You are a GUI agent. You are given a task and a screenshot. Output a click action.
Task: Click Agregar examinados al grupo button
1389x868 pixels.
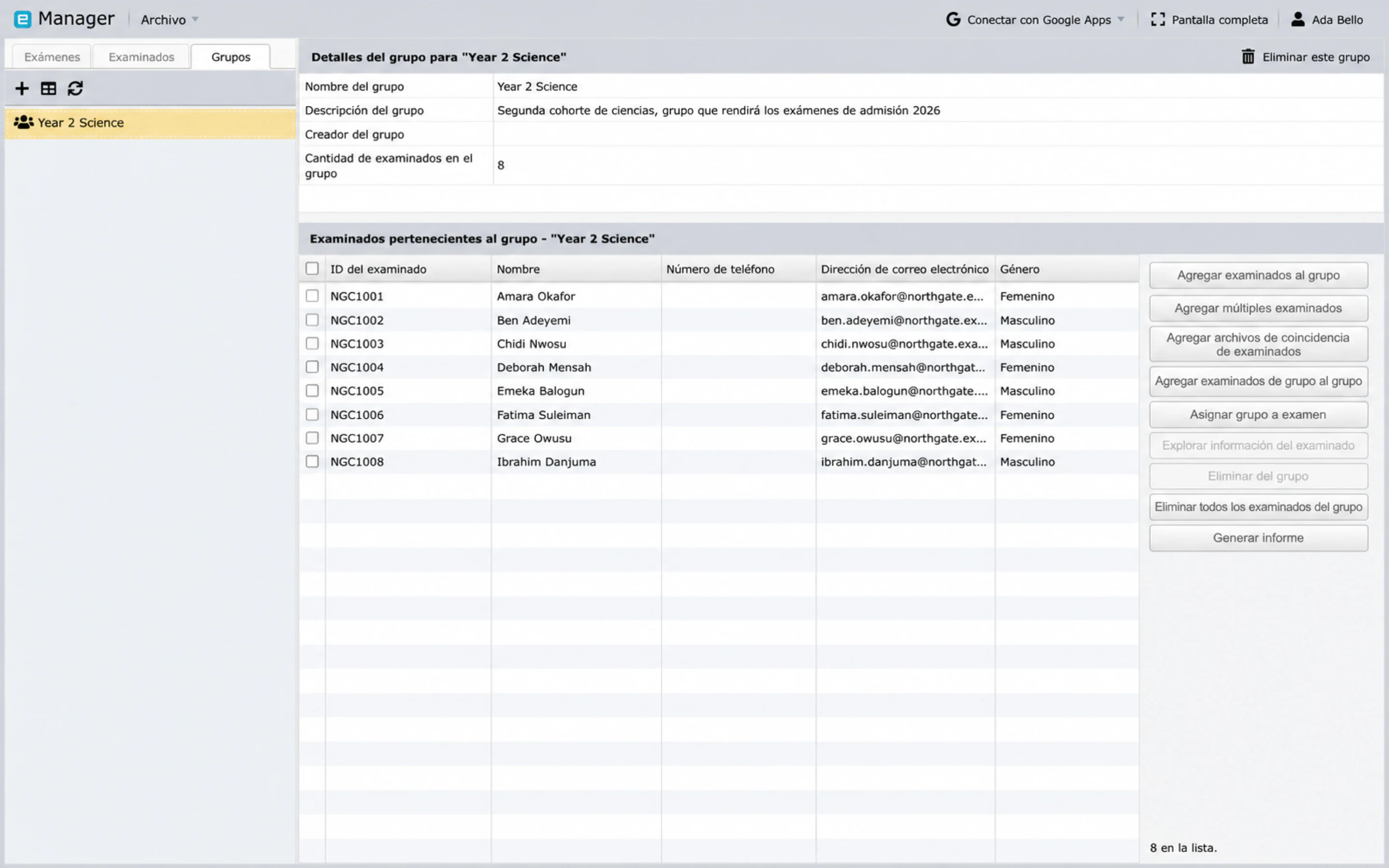[1258, 275]
